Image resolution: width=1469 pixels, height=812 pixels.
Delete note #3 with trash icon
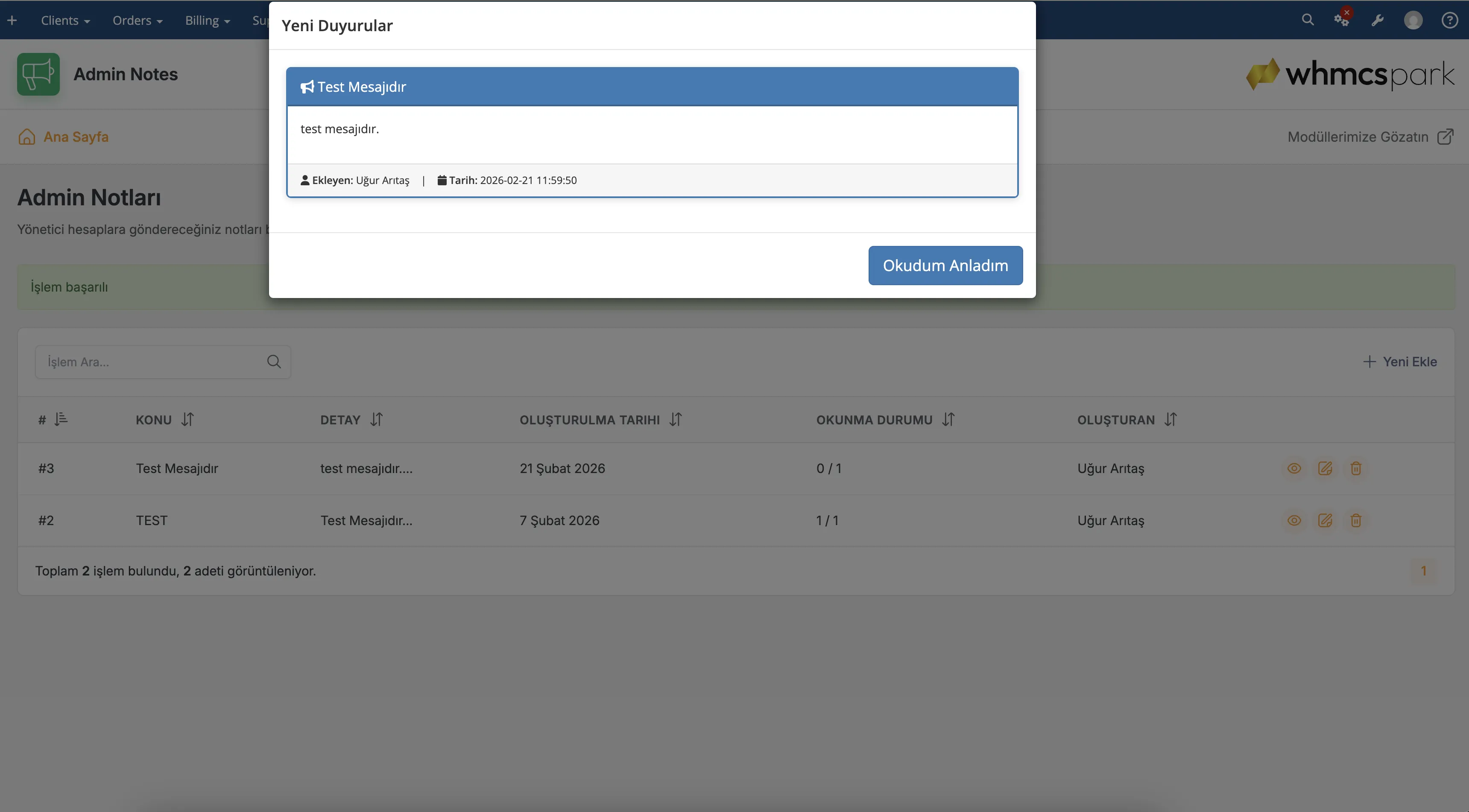pyautogui.click(x=1355, y=468)
